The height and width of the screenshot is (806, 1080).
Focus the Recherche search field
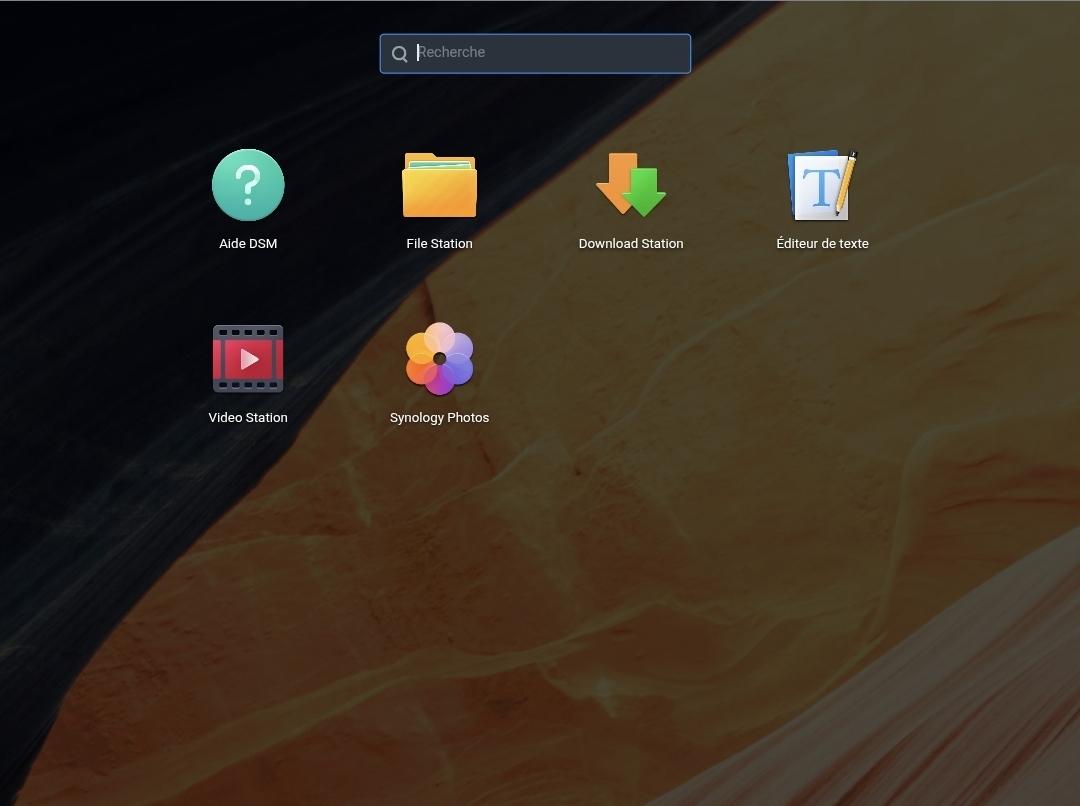[x=535, y=54]
